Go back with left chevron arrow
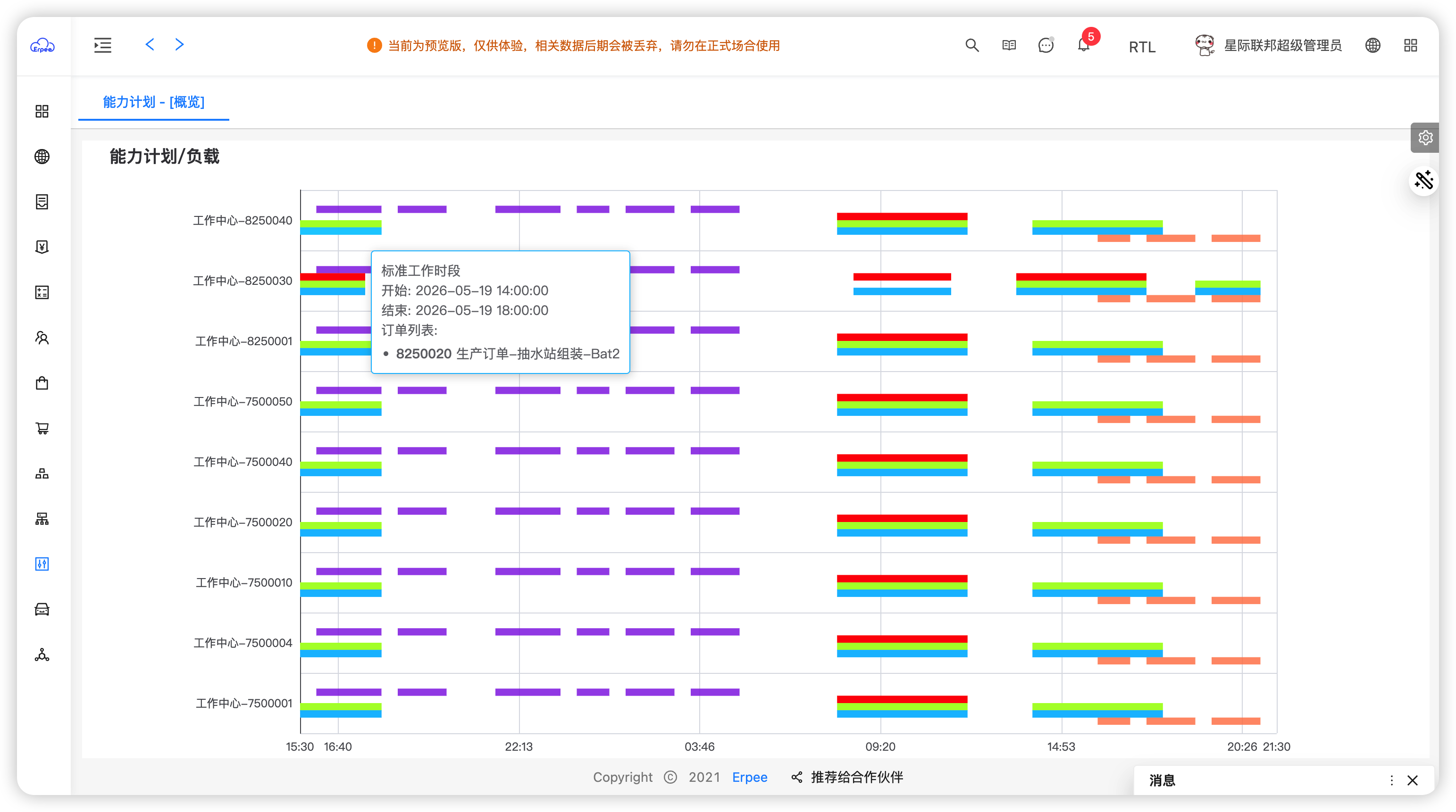This screenshot has height=812, width=1456. 150,45
